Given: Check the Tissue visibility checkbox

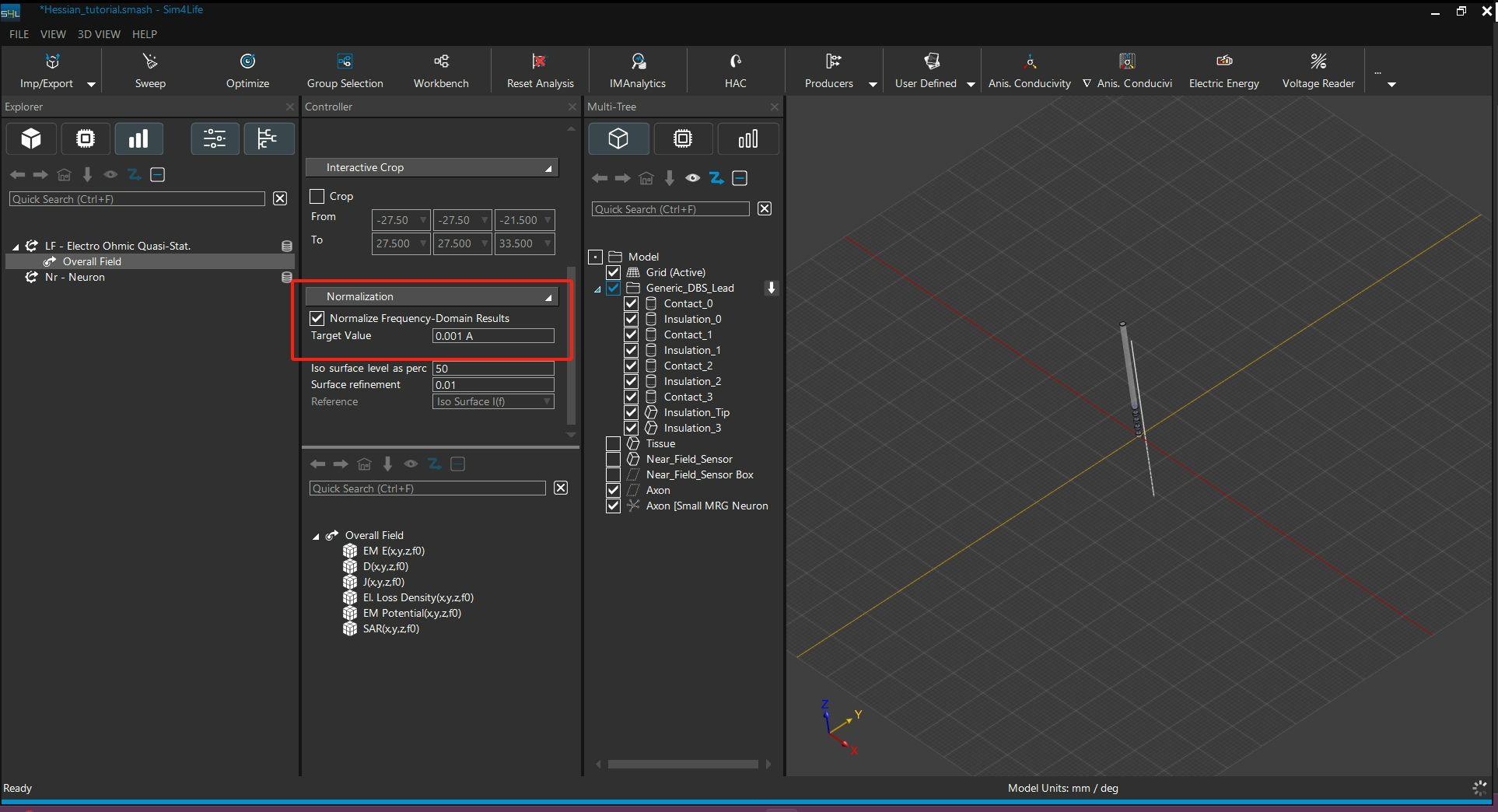Looking at the screenshot, I should (x=613, y=444).
